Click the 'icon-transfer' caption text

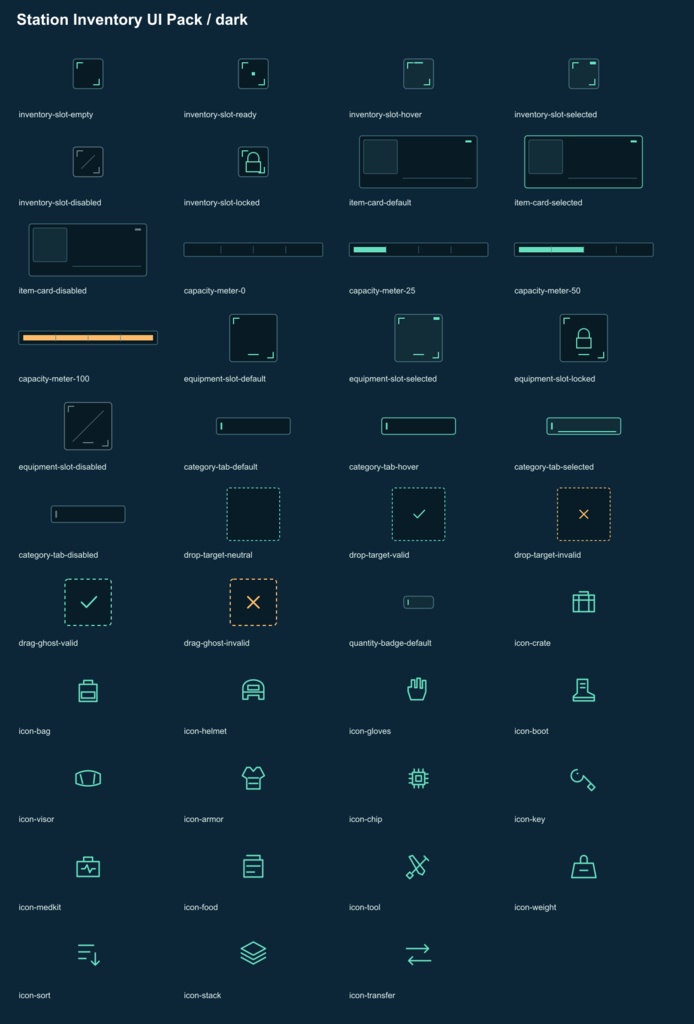coord(372,996)
